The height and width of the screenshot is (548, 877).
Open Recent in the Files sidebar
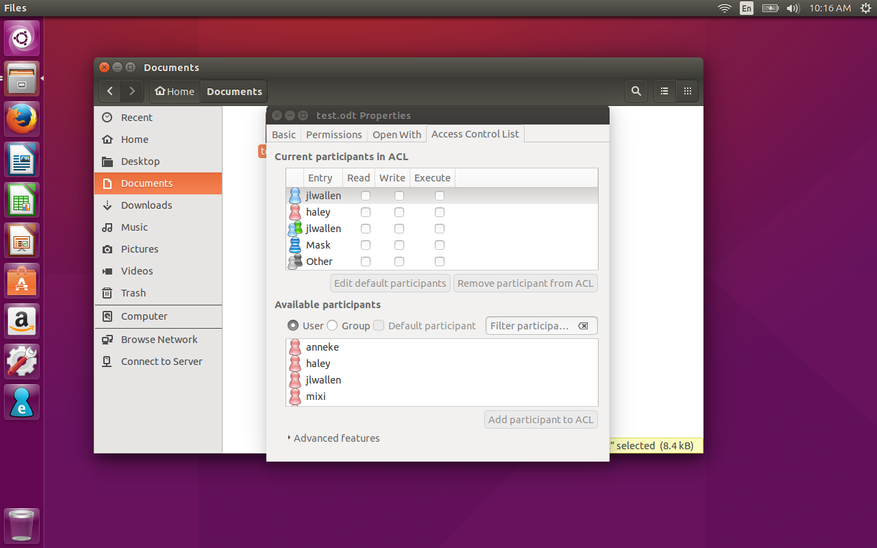click(158, 117)
